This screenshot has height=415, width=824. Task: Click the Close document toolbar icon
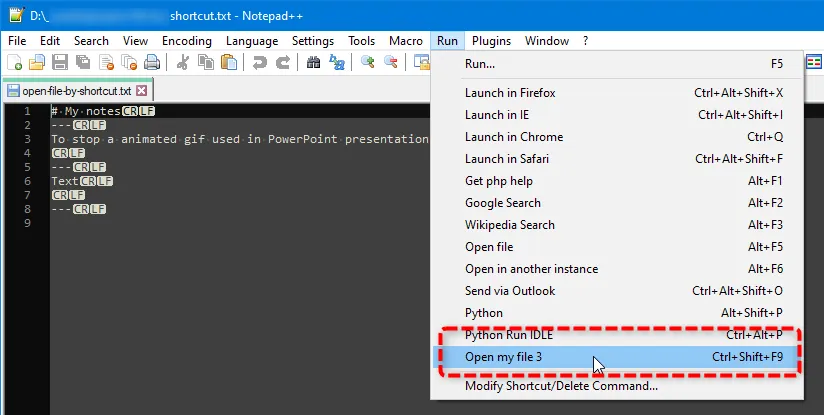point(107,63)
